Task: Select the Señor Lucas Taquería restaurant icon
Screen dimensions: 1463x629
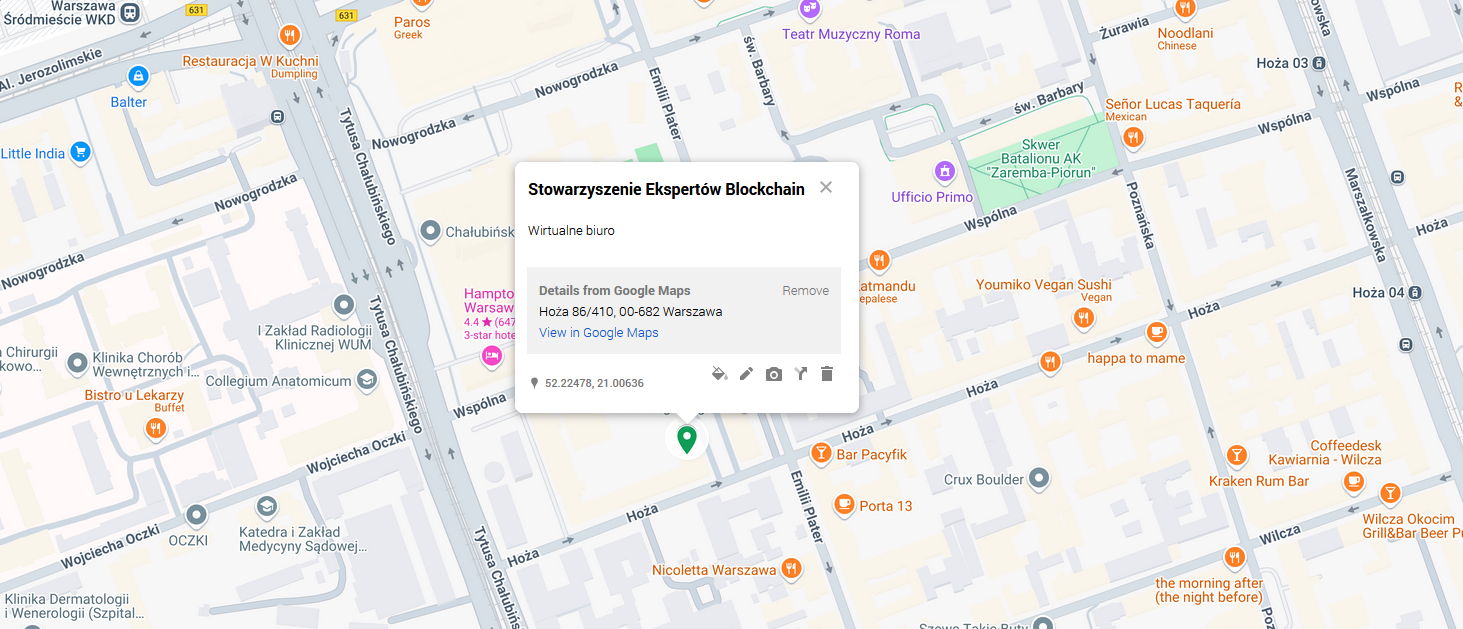Action: coord(1133,138)
